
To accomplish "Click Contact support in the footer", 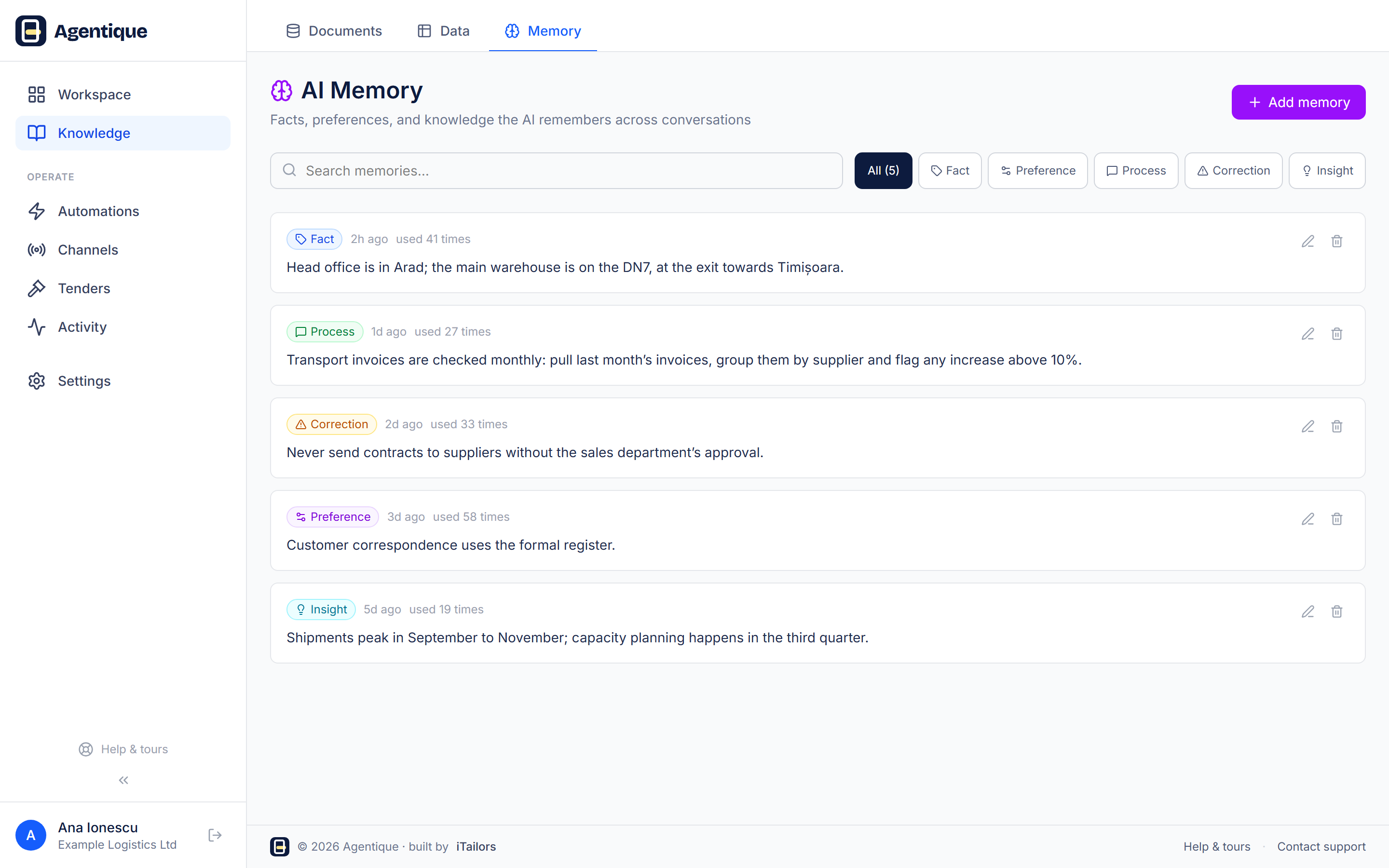I will 1321,846.
